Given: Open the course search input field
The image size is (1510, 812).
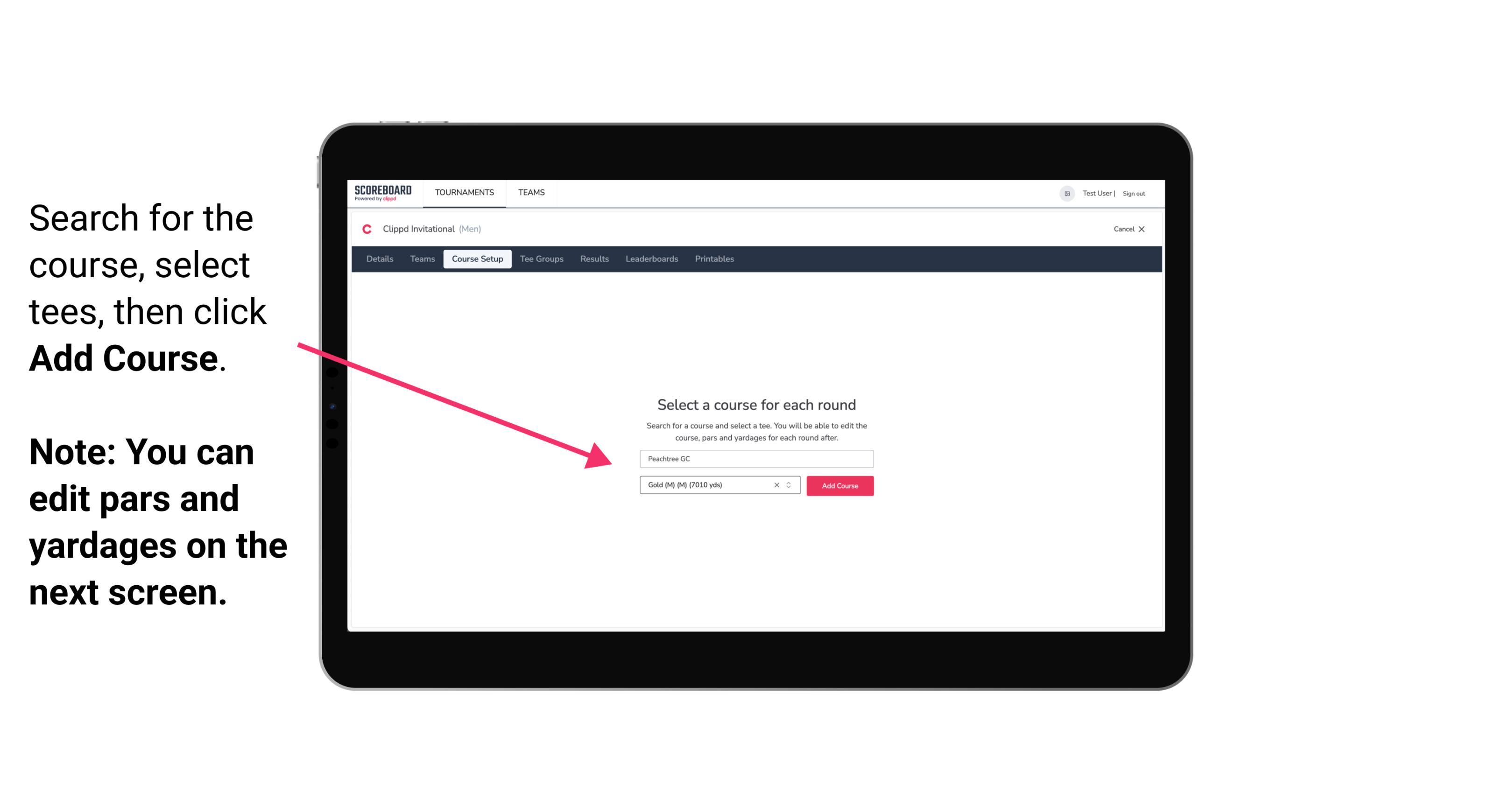Looking at the screenshot, I should [x=755, y=458].
